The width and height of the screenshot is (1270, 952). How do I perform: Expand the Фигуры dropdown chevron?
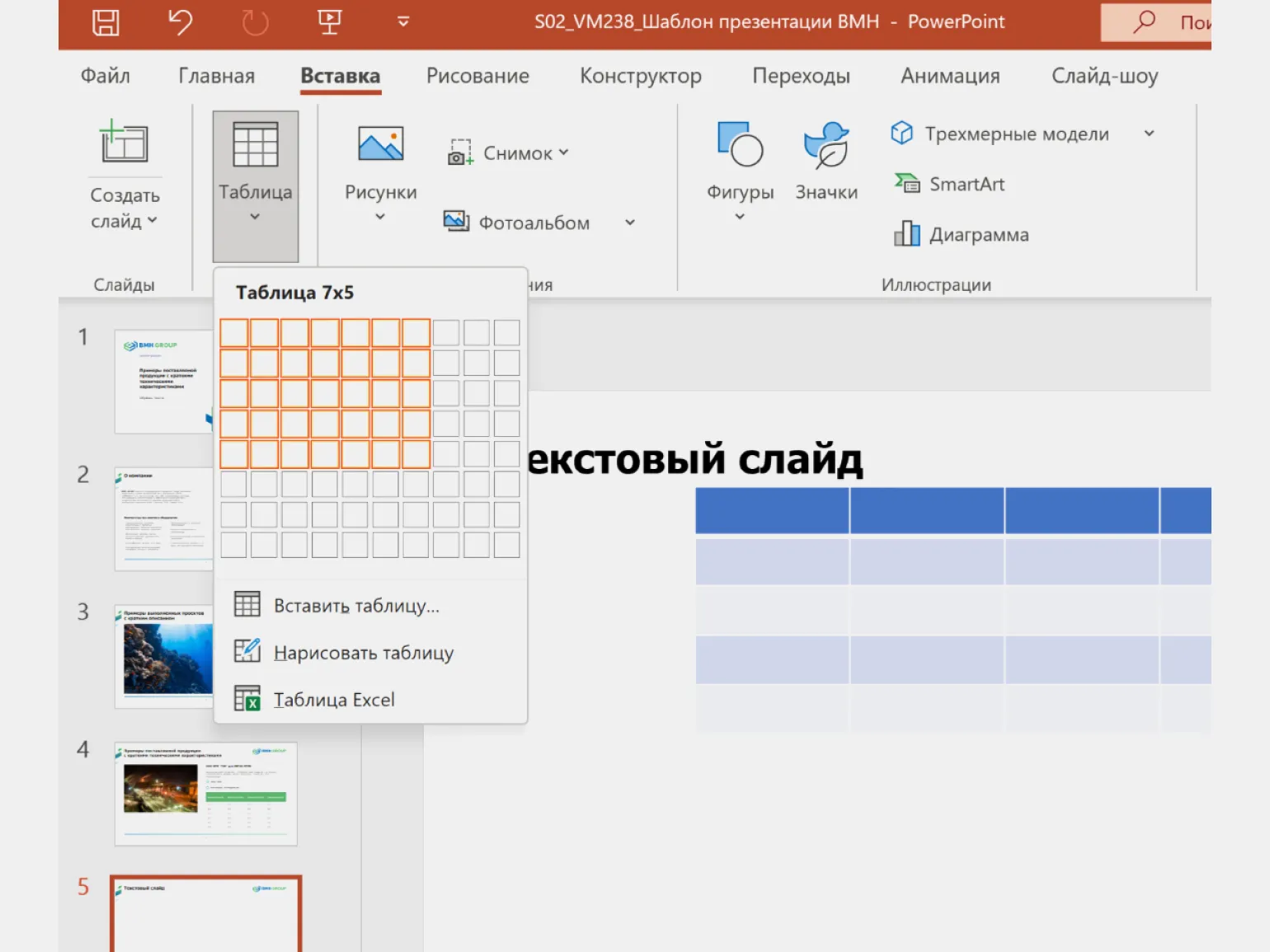coord(740,217)
